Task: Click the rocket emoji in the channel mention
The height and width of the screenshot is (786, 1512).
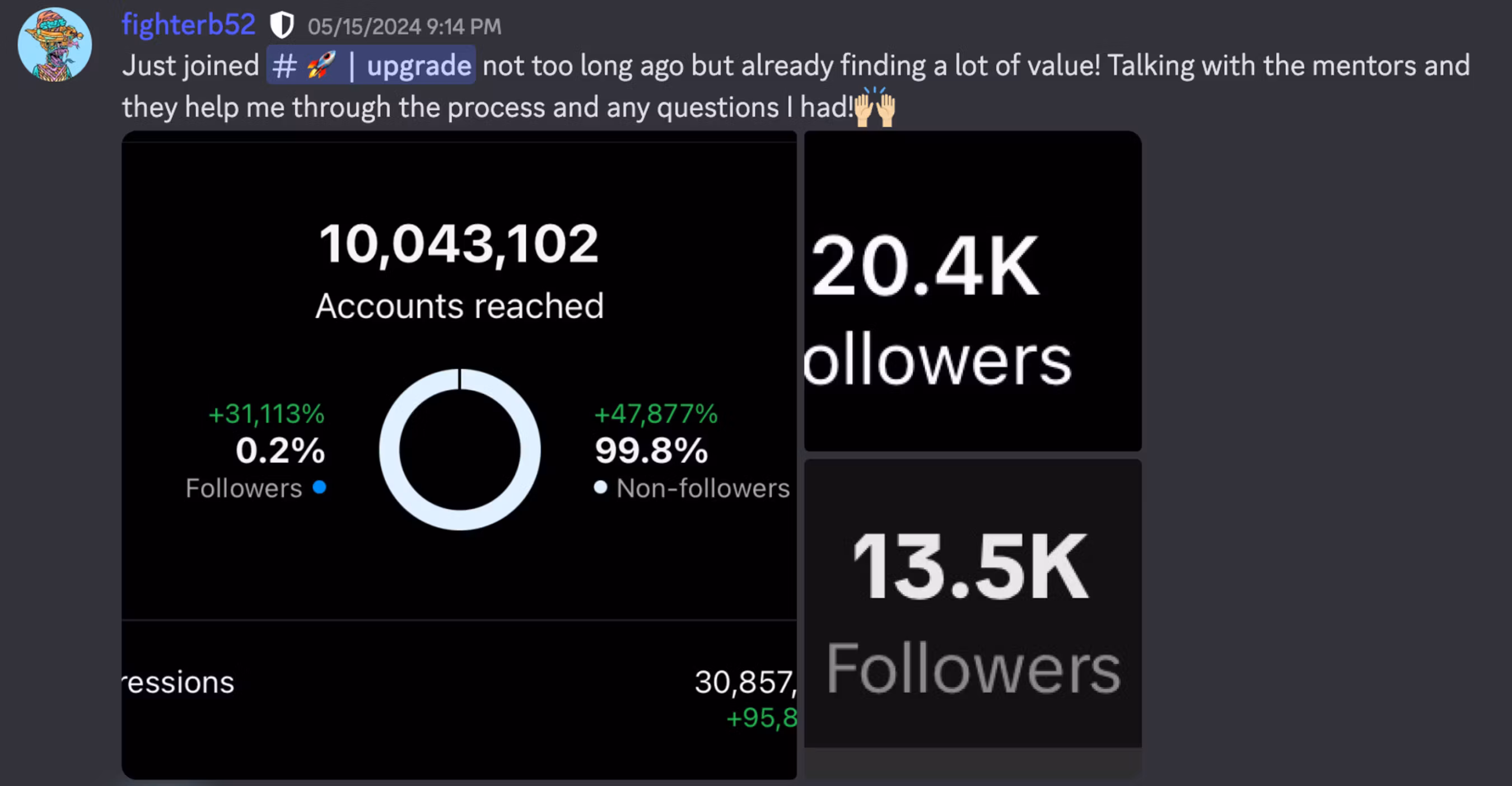Action: (321, 65)
